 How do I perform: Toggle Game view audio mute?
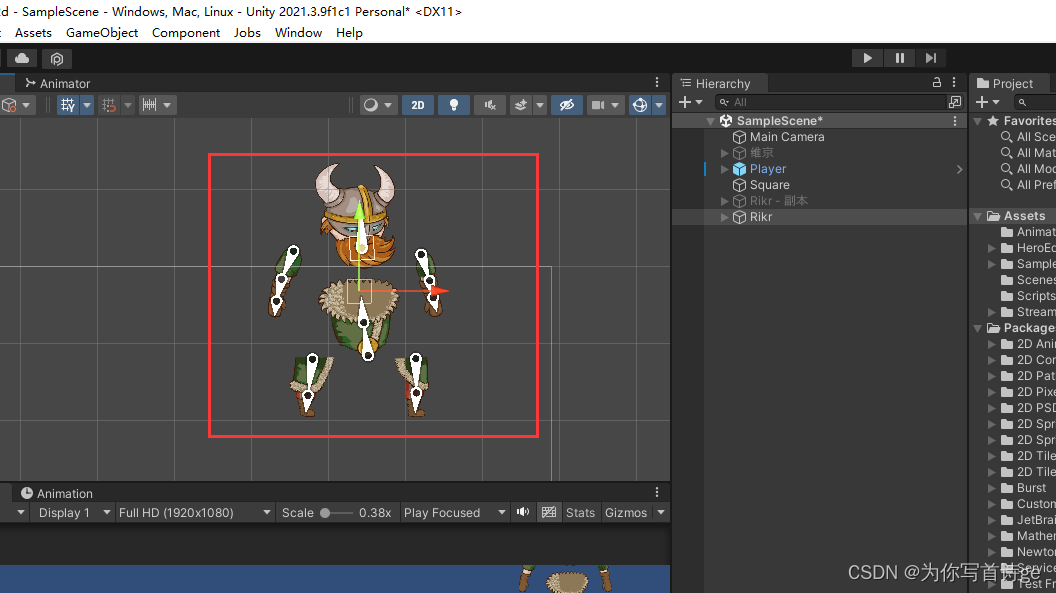(x=523, y=513)
